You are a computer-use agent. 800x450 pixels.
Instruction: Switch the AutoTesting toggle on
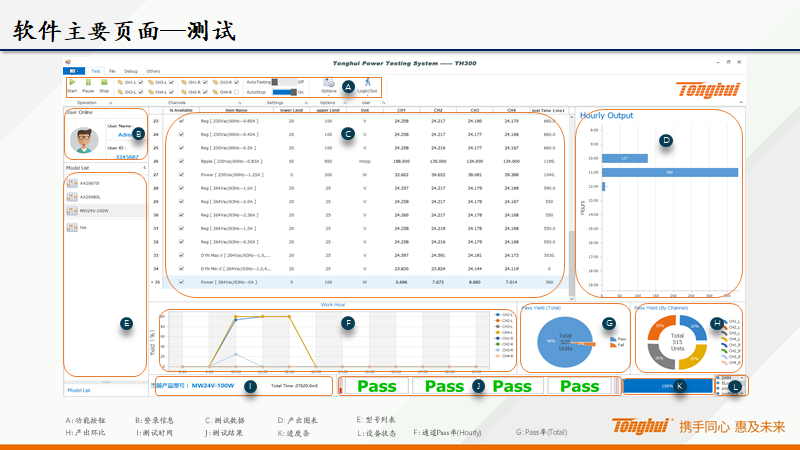(x=284, y=82)
